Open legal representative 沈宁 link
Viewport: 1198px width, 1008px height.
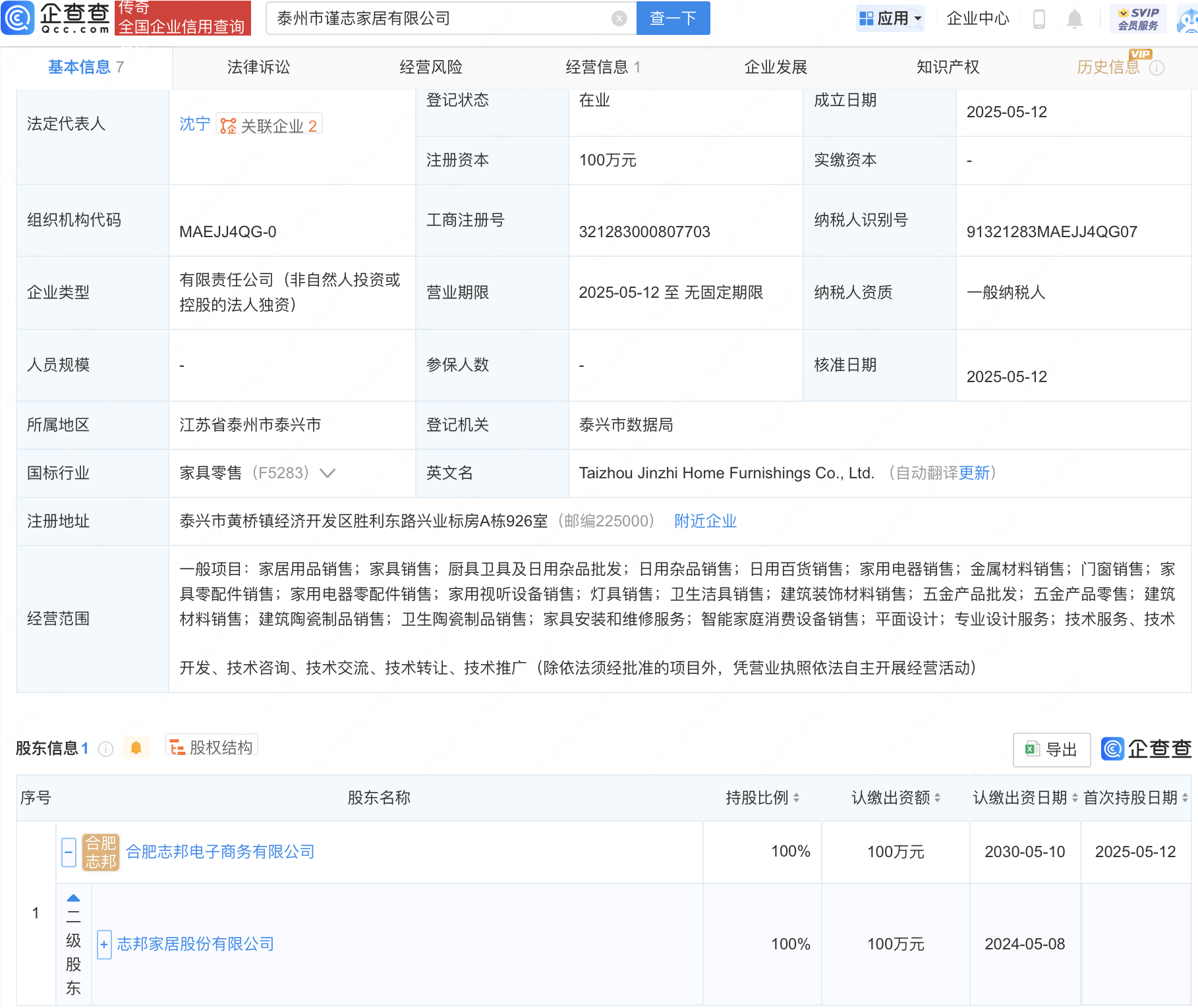coord(194,124)
